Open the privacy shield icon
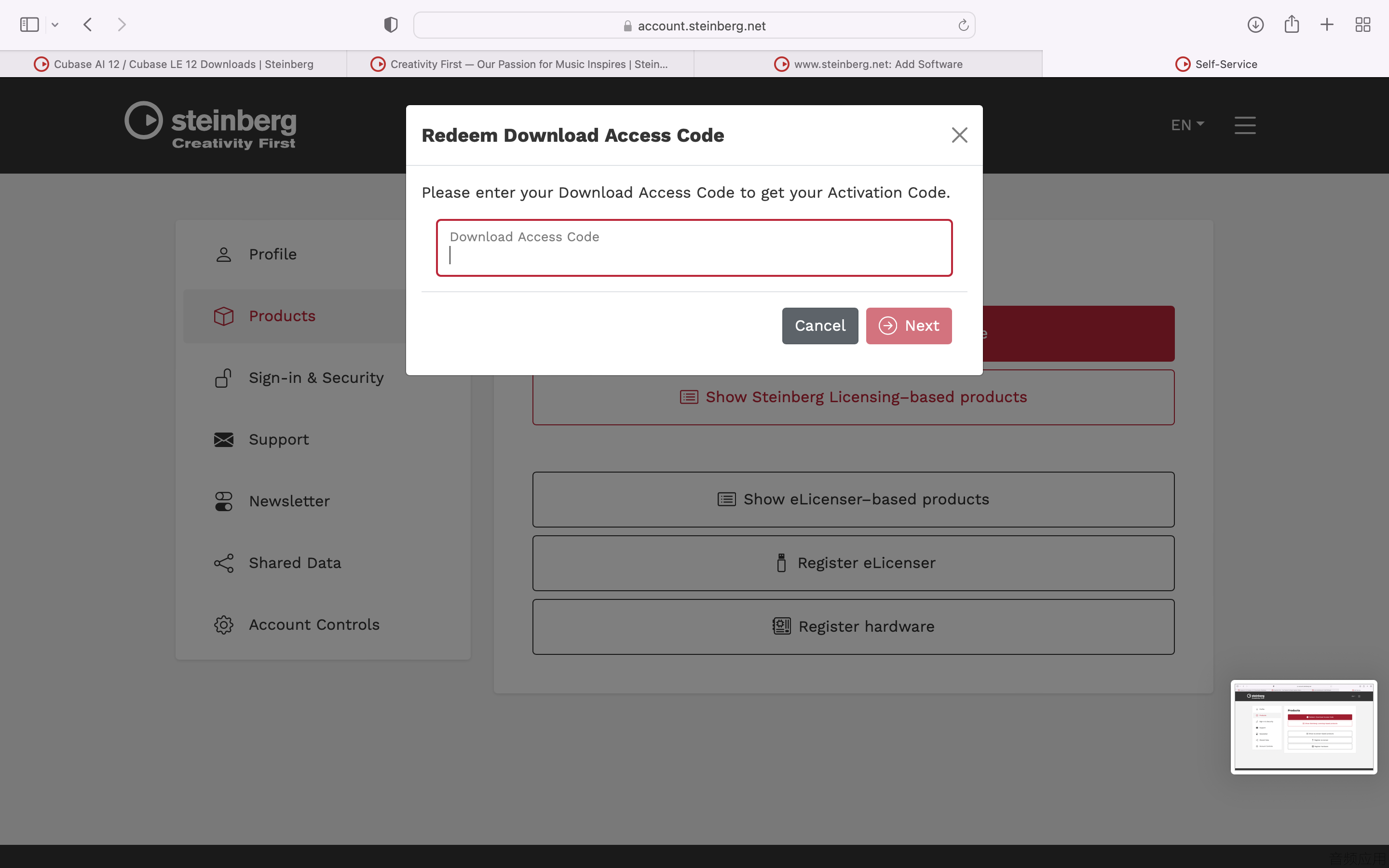This screenshot has width=1389, height=868. click(391, 25)
